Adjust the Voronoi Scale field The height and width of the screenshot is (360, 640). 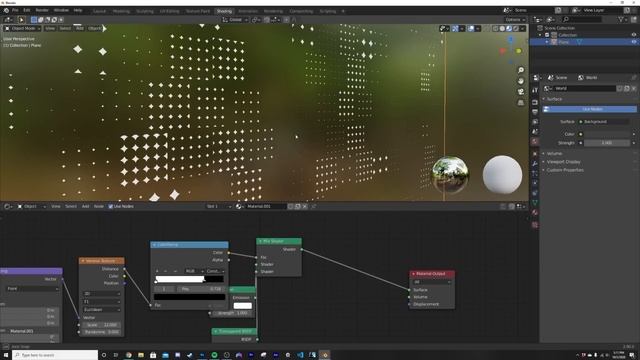pyautogui.click(x=102, y=325)
